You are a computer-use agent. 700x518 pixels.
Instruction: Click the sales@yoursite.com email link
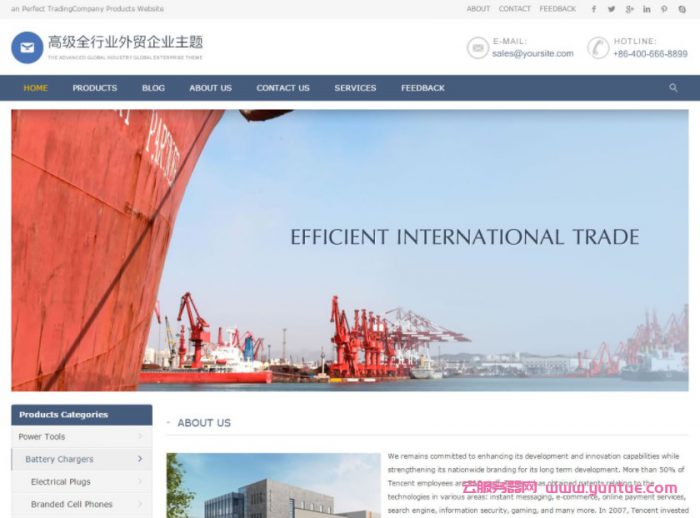point(532,54)
